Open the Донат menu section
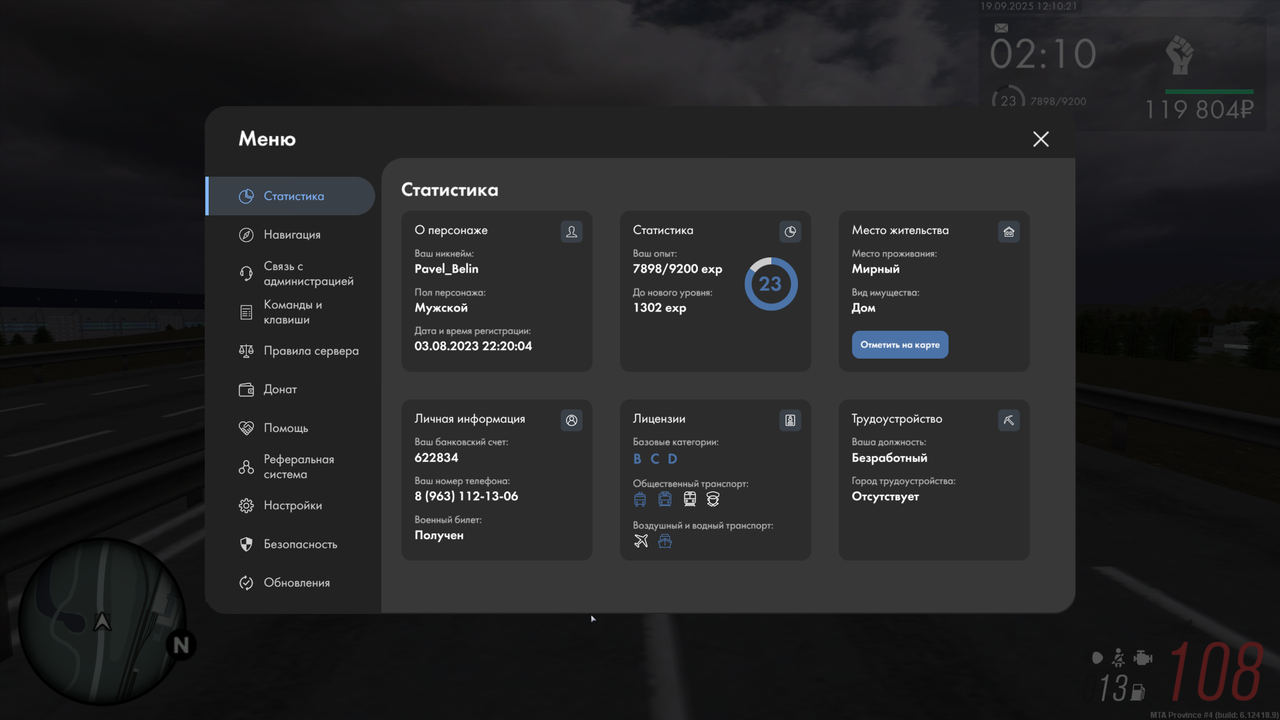1280x720 pixels. 290,390
